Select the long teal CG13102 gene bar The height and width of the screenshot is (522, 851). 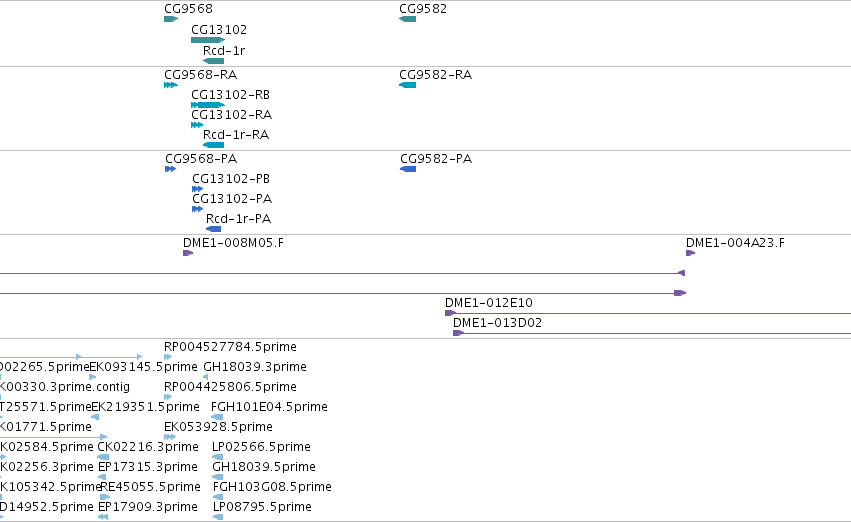point(208,40)
